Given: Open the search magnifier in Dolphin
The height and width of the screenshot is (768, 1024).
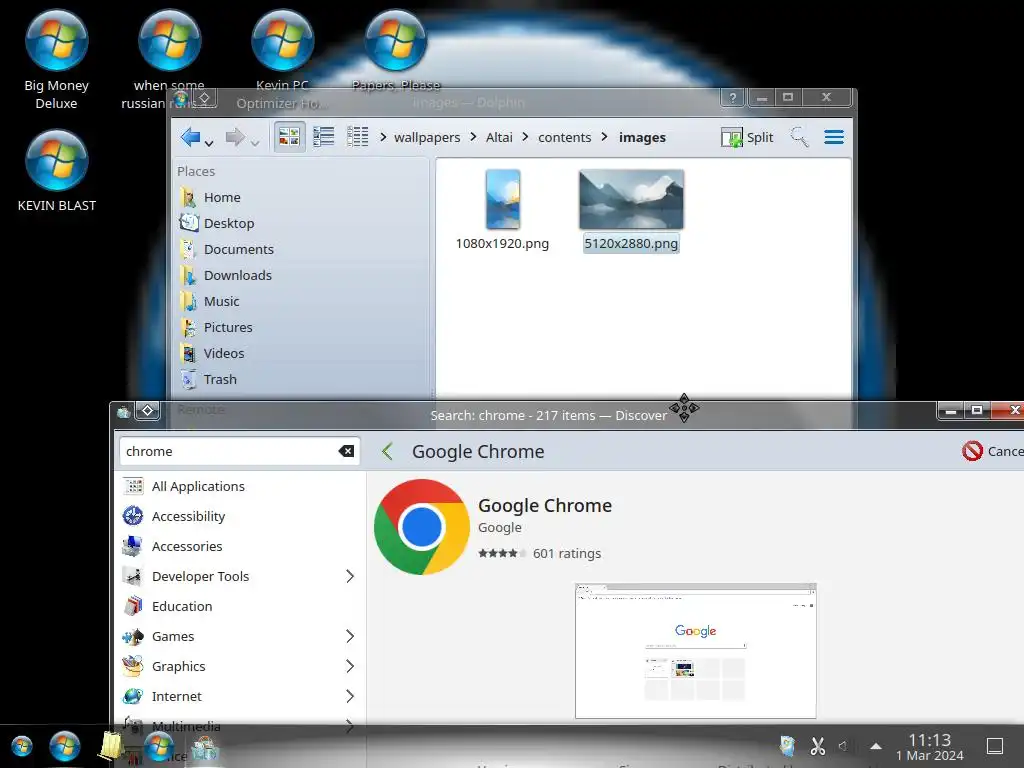Looking at the screenshot, I should click(799, 137).
